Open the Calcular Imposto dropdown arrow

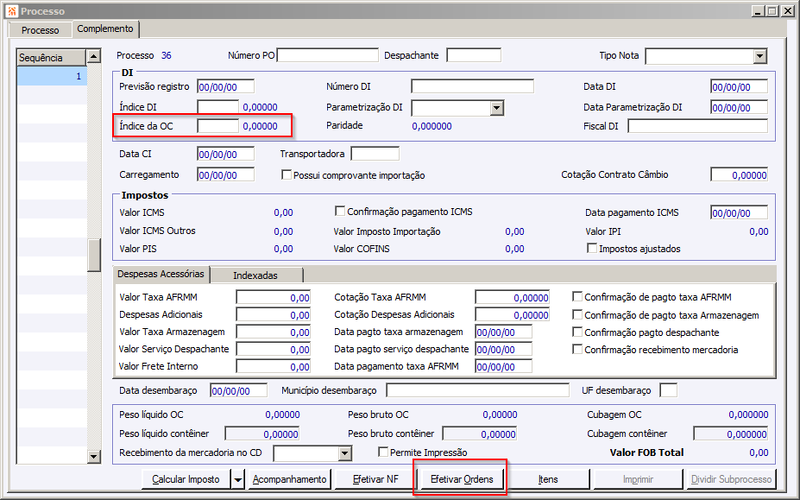238,479
